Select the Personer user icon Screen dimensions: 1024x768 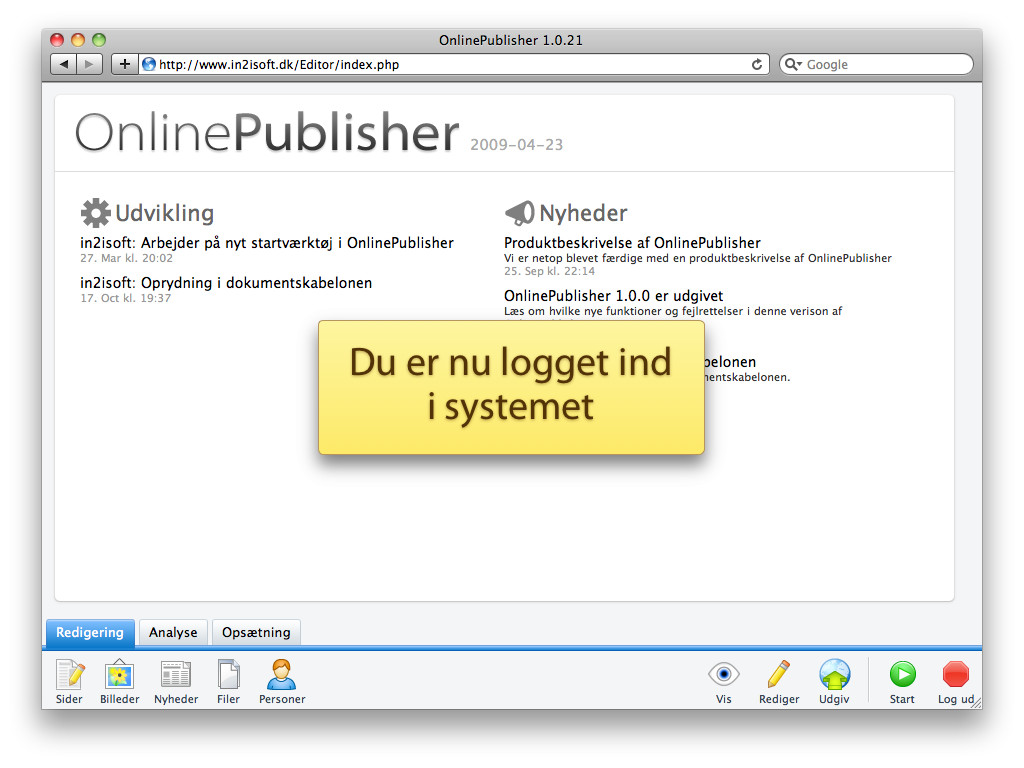point(281,676)
